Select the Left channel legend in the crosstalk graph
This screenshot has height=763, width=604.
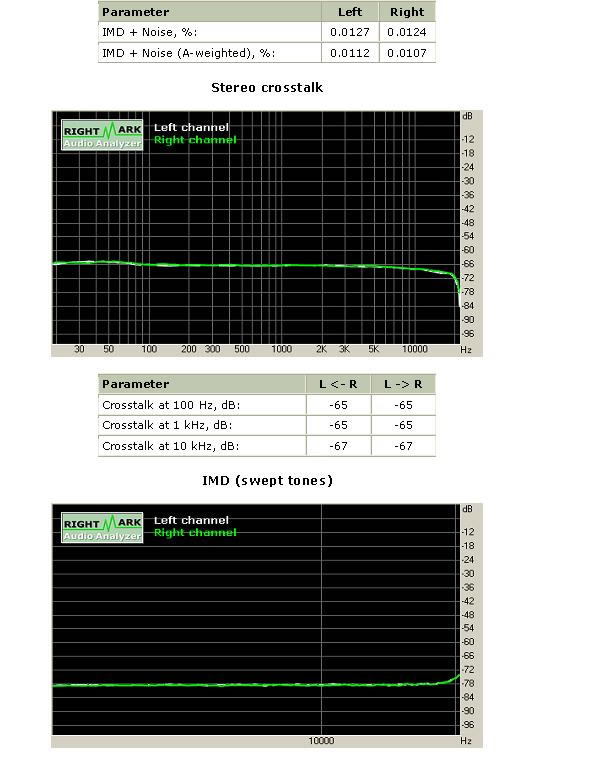click(190, 127)
